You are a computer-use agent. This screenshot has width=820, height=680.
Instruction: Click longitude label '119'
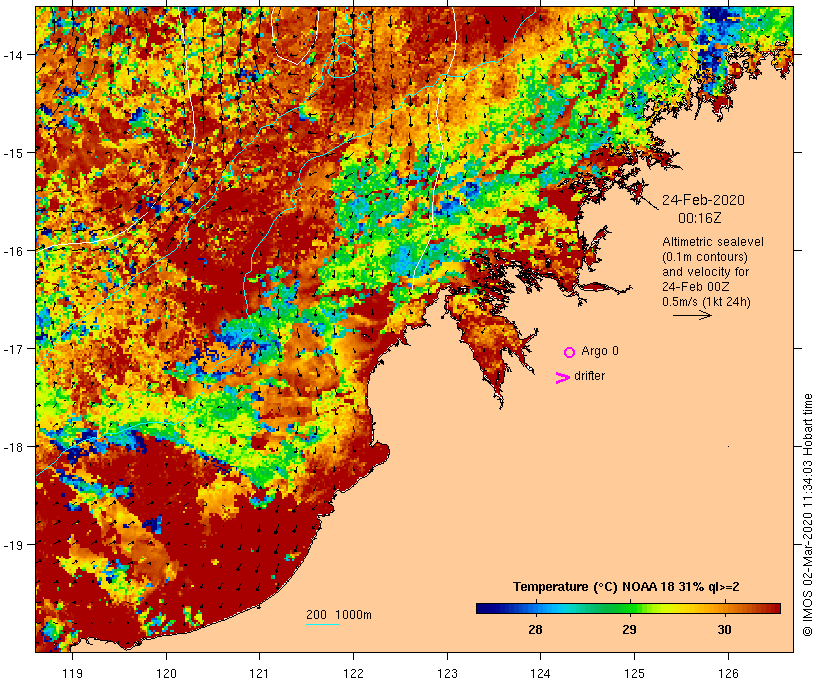coord(72,673)
